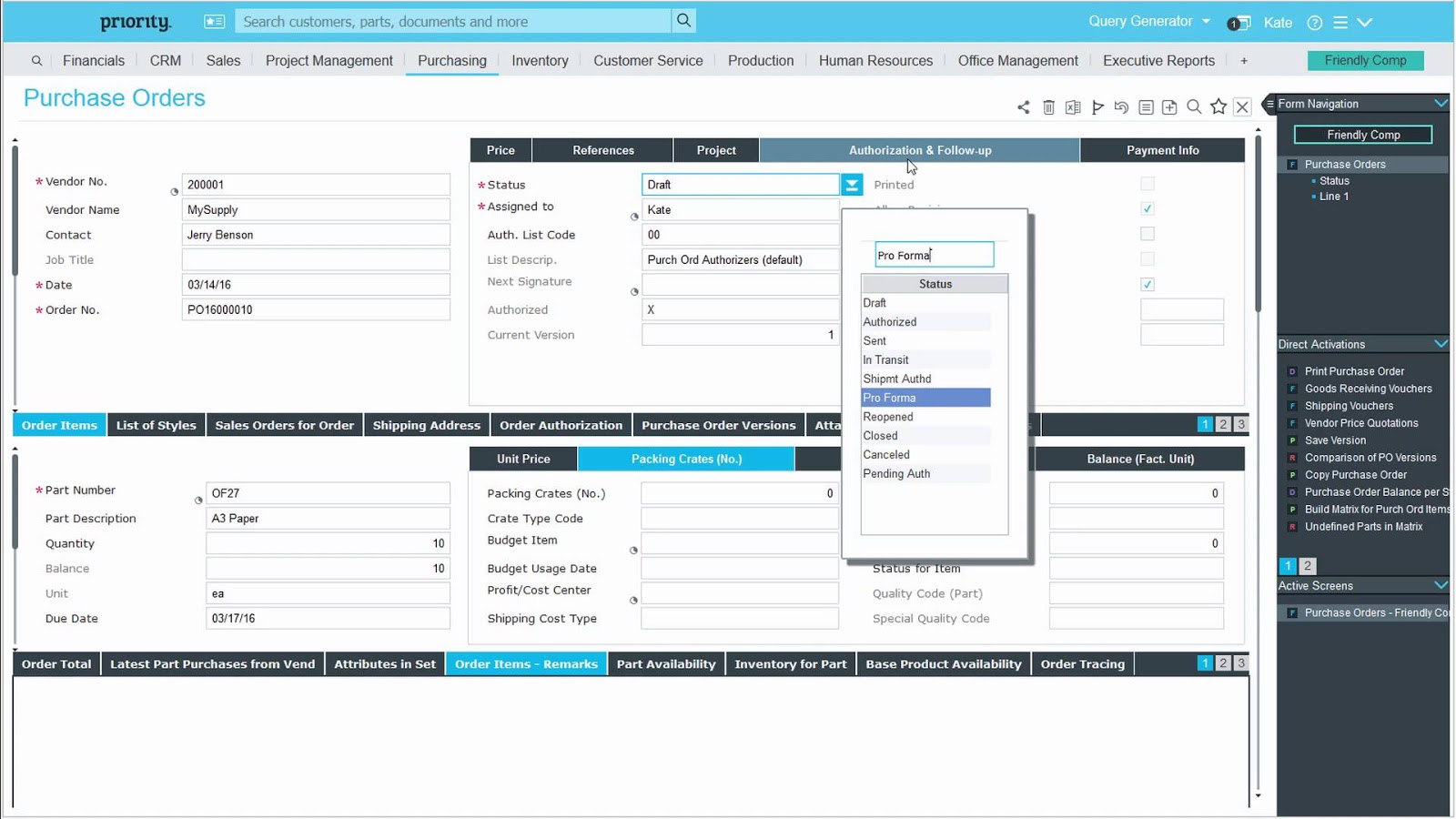1456x819 pixels.
Task: Open the notifications icon next to Kate
Action: pos(1239,23)
